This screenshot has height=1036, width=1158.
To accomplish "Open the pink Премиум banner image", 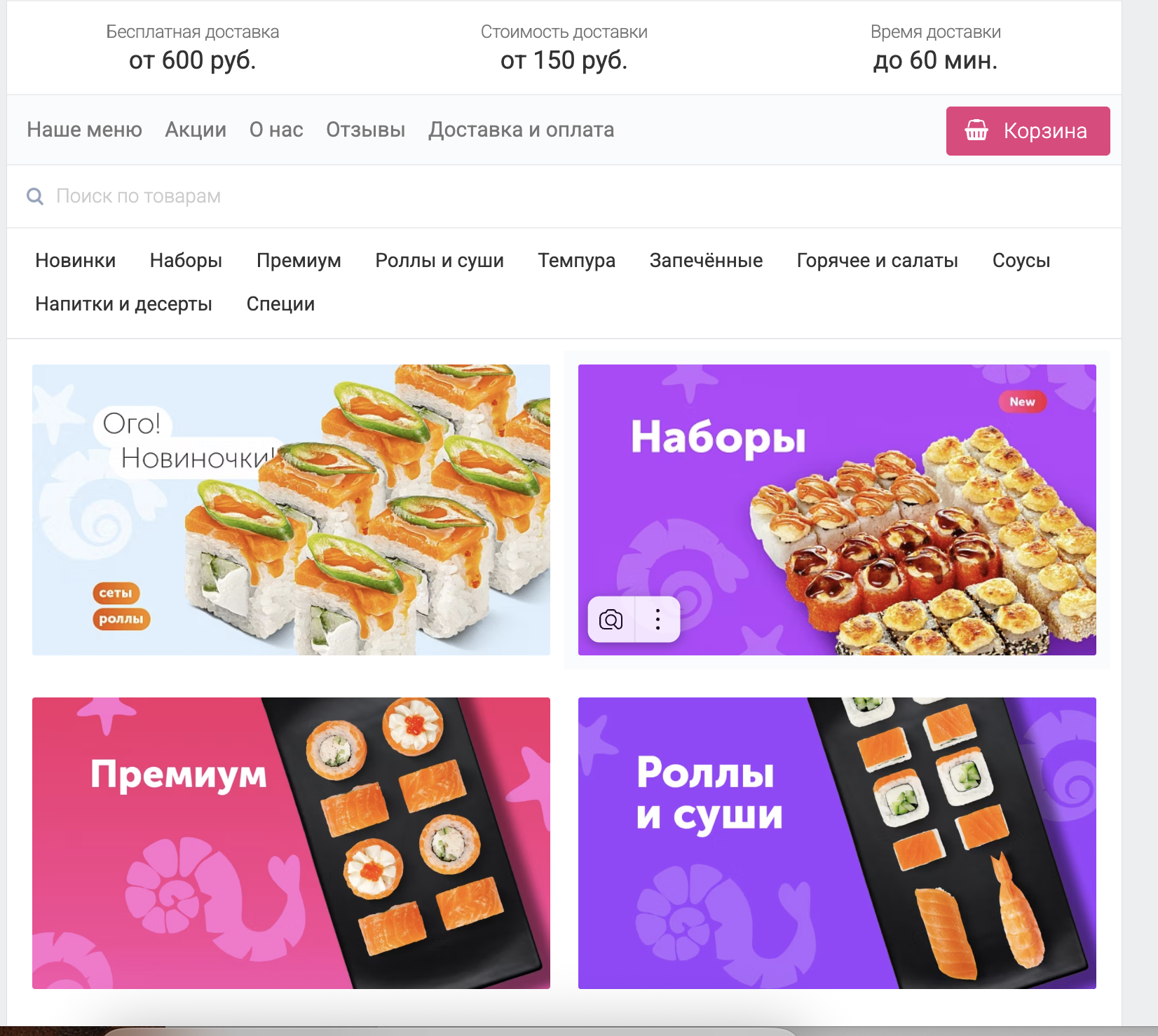I will (x=291, y=843).
